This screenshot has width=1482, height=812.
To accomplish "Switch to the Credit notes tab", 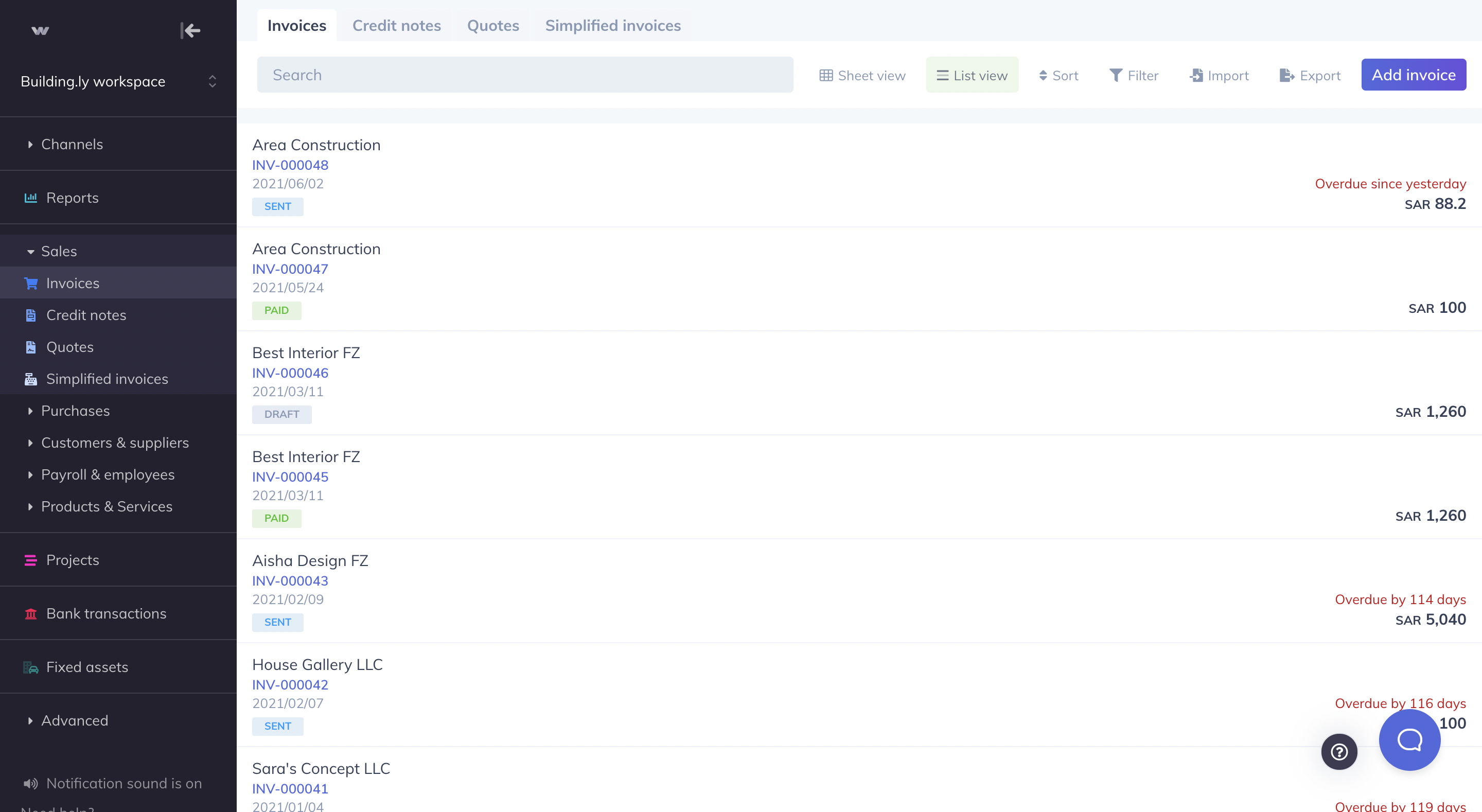I will (x=396, y=26).
